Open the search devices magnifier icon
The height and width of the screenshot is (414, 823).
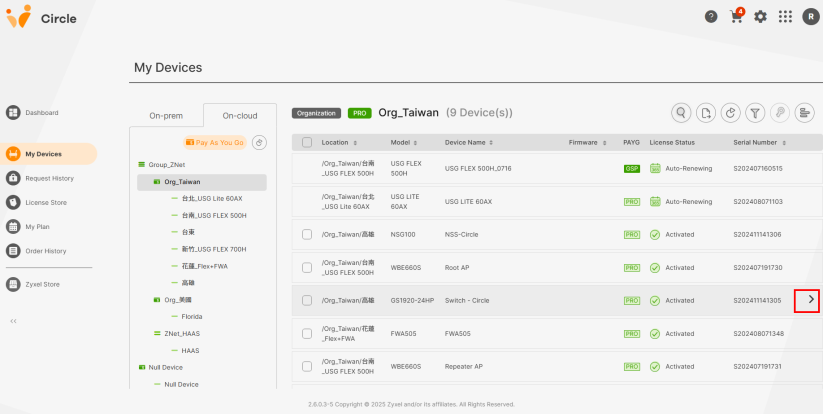[681, 113]
